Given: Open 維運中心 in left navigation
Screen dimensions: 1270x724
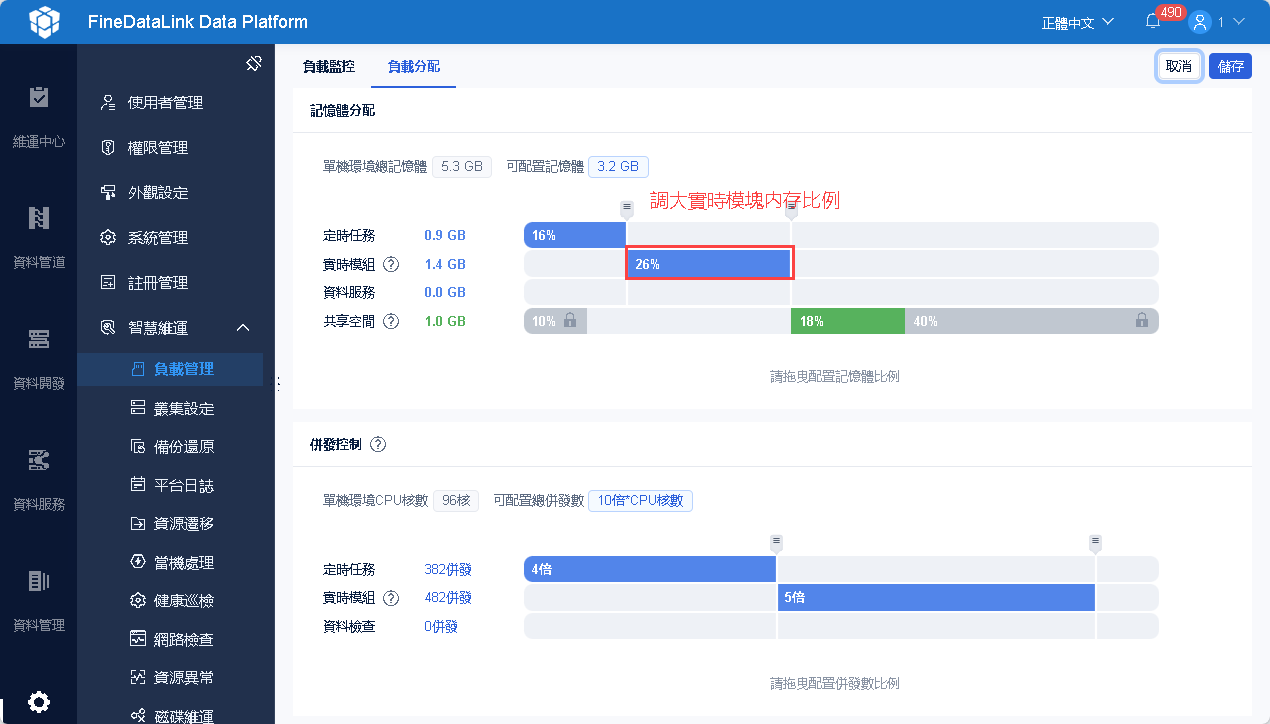Looking at the screenshot, I should 39,117.
